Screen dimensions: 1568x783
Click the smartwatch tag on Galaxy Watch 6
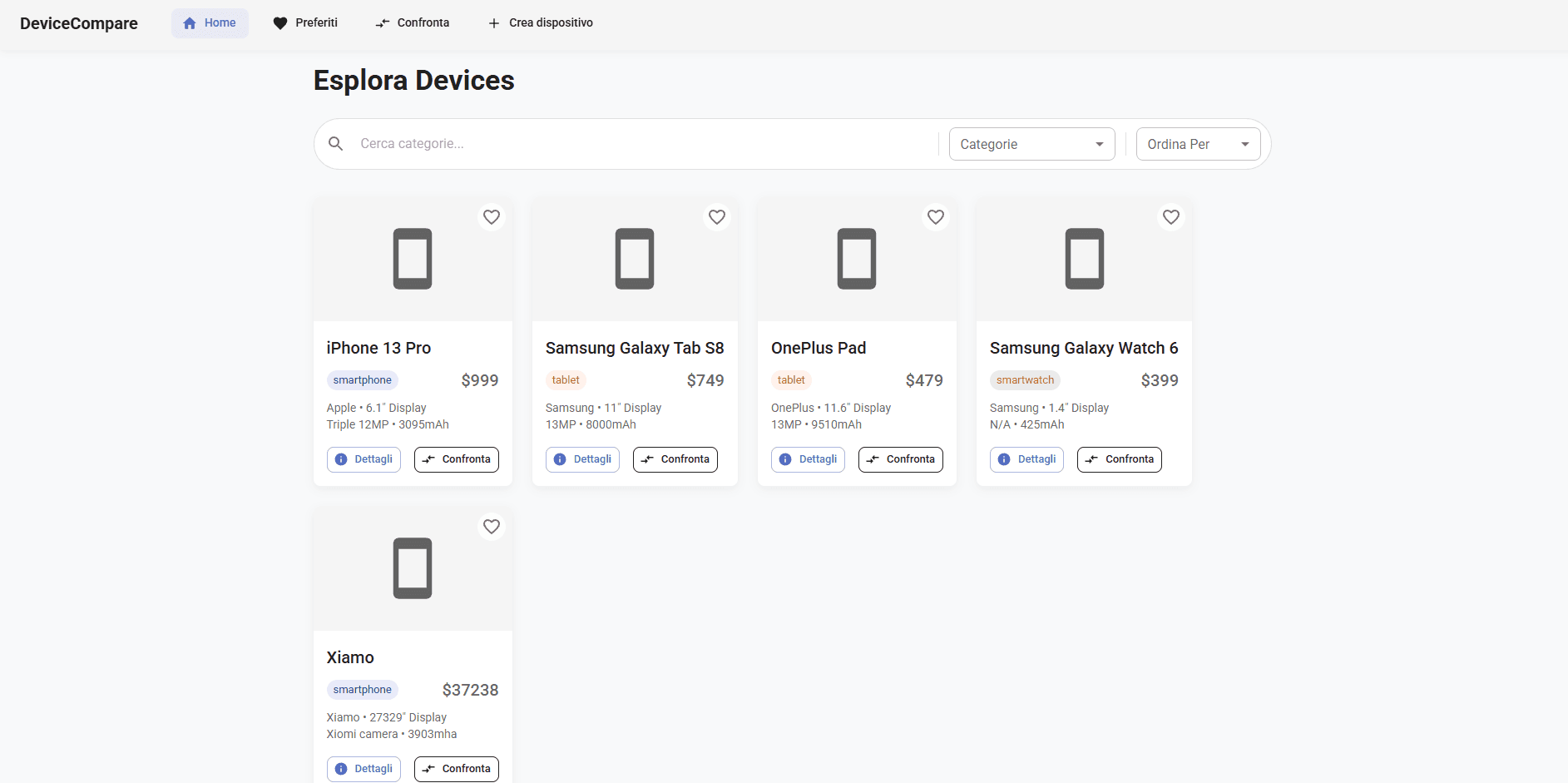pyautogui.click(x=1025, y=380)
